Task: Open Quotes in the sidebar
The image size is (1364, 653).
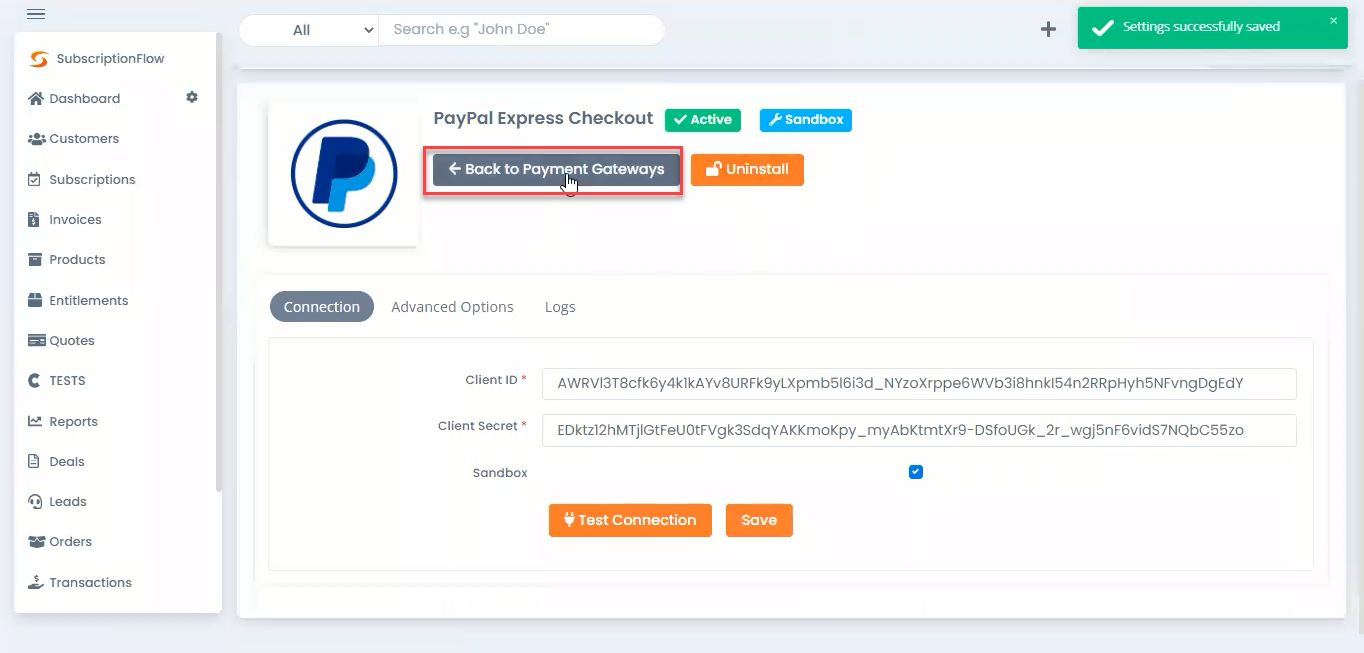Action: pyautogui.click(x=72, y=341)
